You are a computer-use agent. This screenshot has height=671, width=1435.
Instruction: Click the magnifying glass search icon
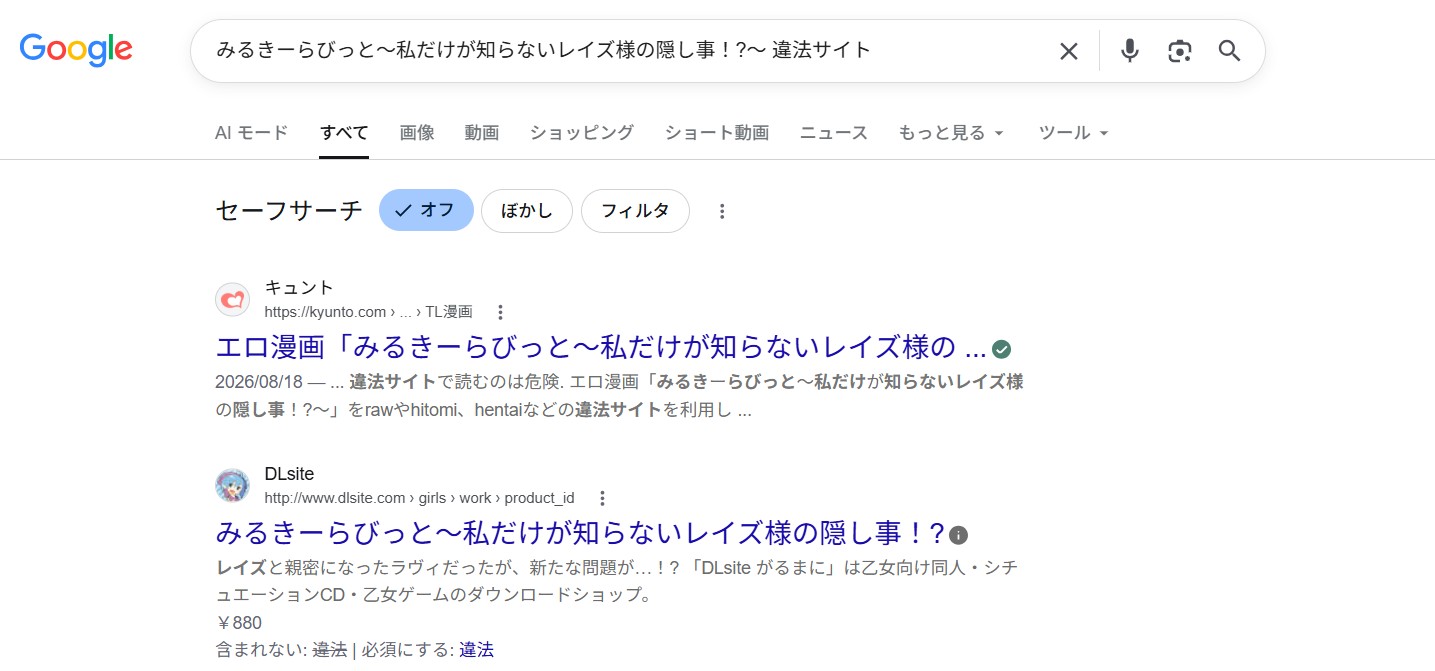pyautogui.click(x=1229, y=50)
